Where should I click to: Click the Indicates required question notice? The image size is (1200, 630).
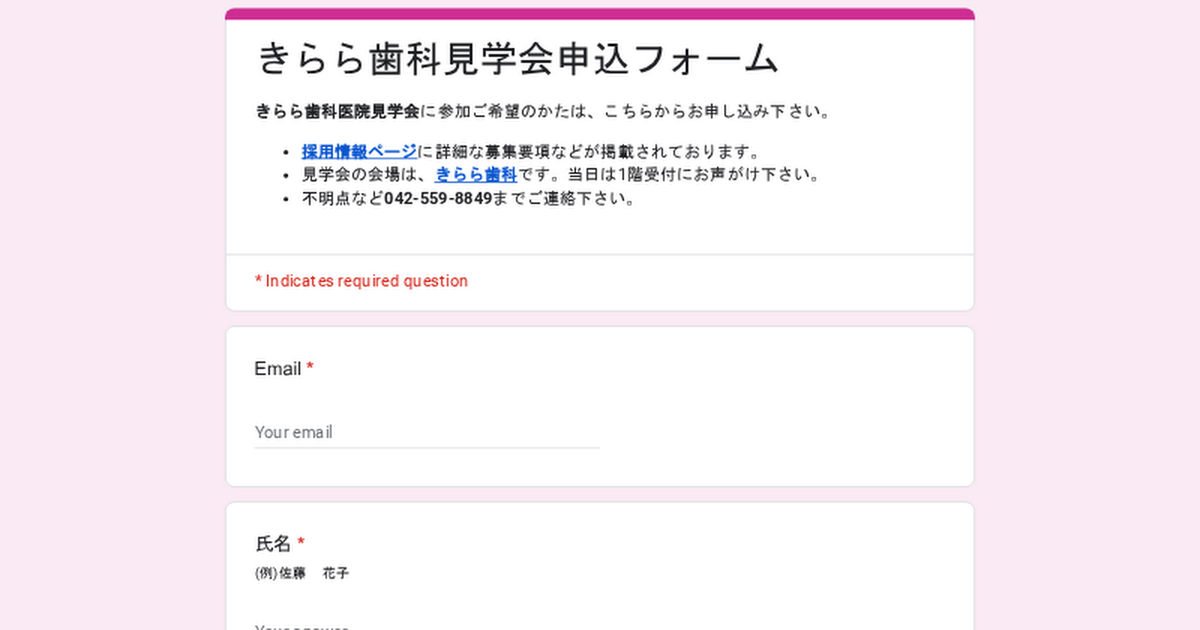pos(361,281)
